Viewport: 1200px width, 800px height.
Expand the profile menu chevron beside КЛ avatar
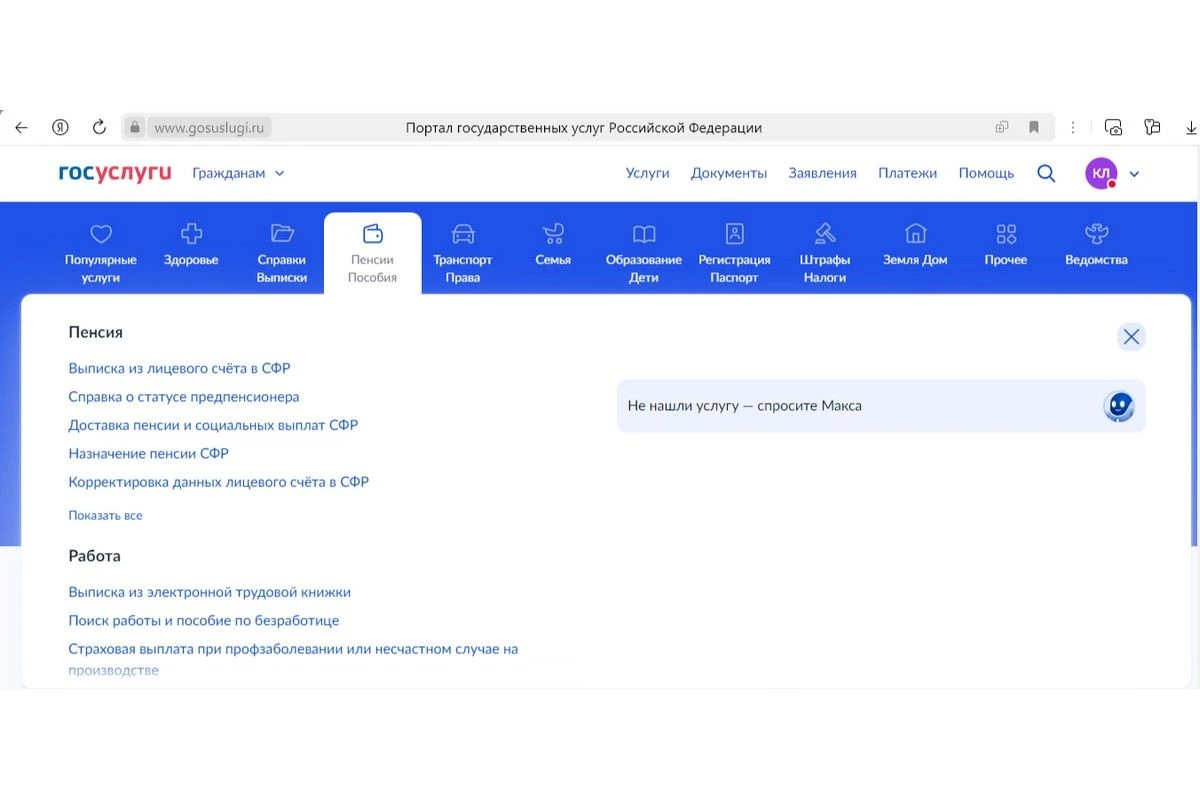(x=1134, y=174)
